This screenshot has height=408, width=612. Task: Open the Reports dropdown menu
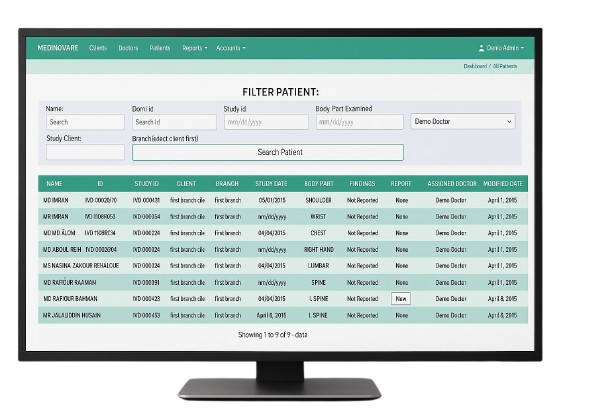pyautogui.click(x=195, y=48)
